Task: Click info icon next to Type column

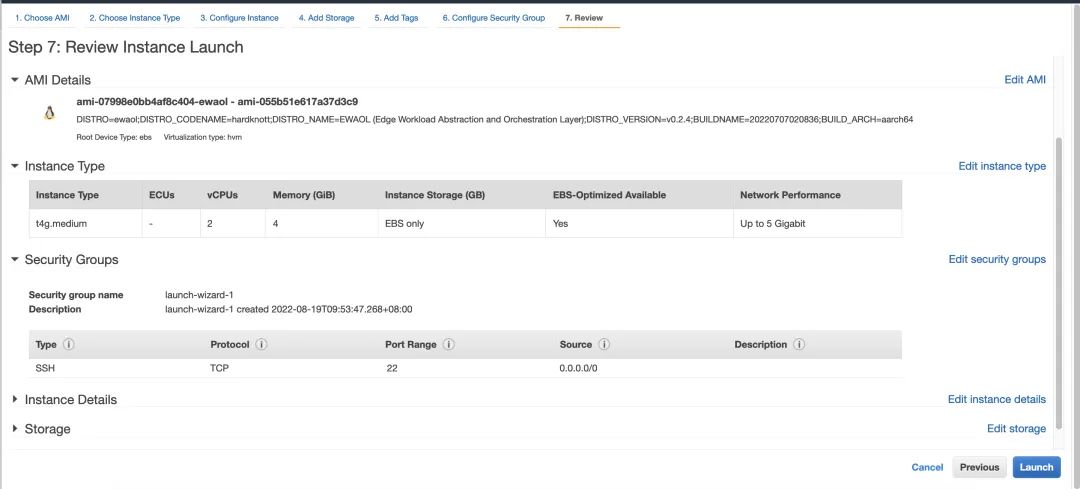Action: [70, 345]
